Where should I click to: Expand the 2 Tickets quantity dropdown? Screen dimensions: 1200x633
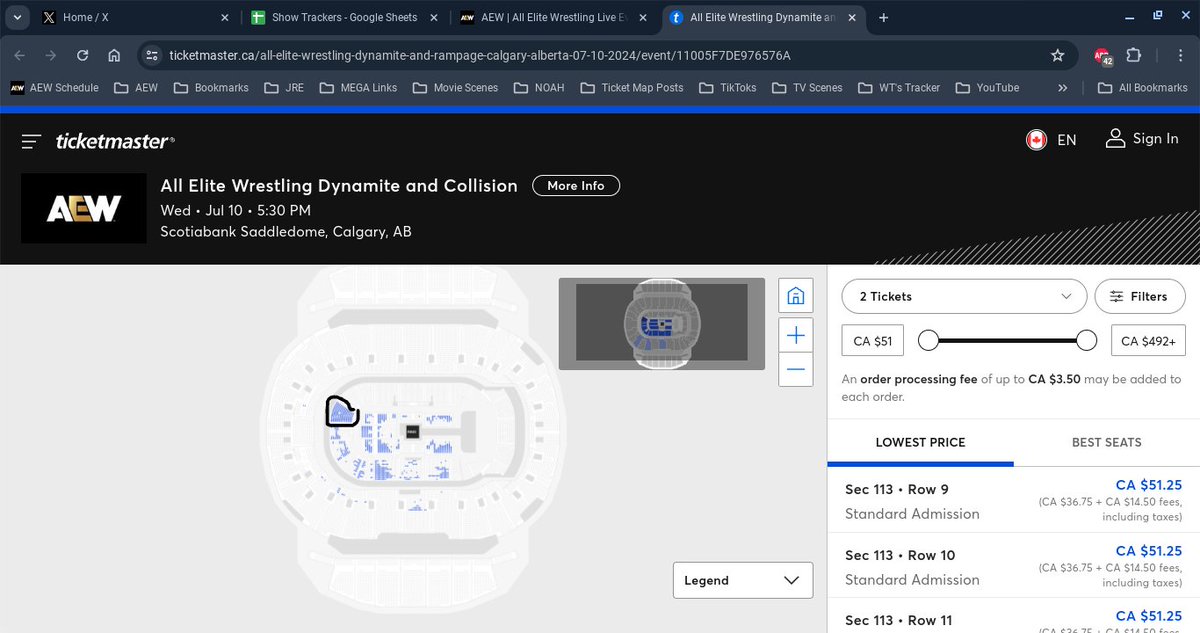click(x=964, y=296)
